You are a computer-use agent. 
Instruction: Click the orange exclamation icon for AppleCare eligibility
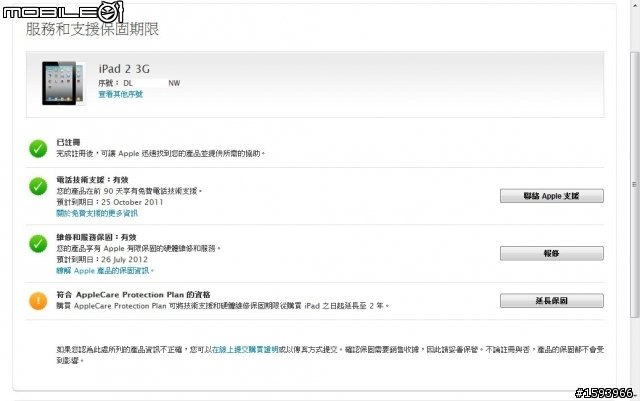(x=38, y=301)
